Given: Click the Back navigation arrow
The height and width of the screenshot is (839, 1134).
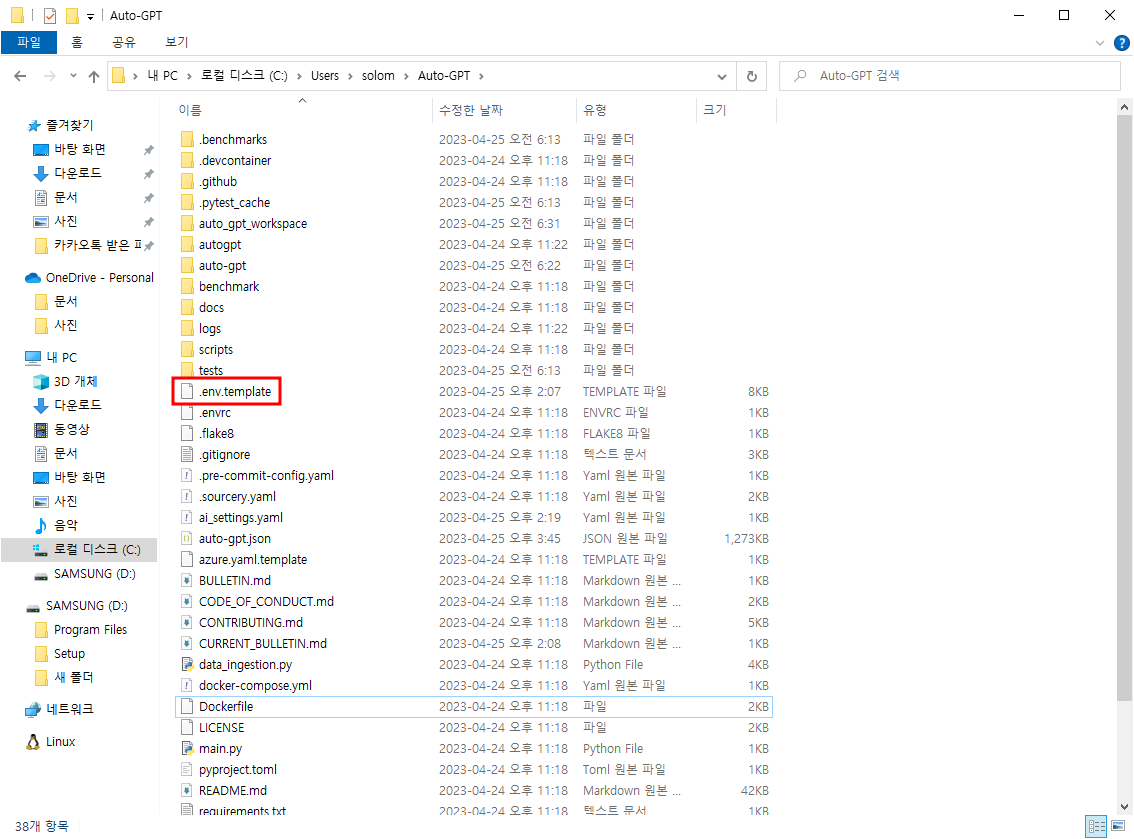Looking at the screenshot, I should [20, 76].
